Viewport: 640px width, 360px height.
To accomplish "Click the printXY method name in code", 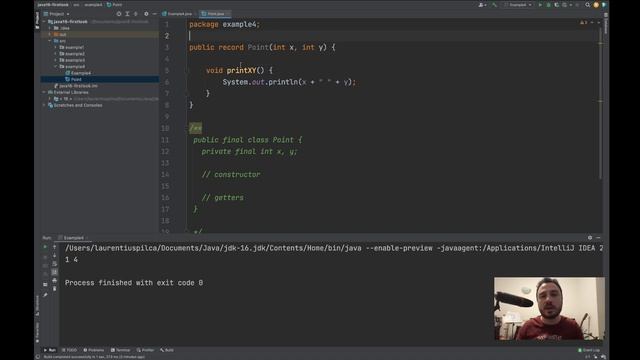I will [x=241, y=71].
